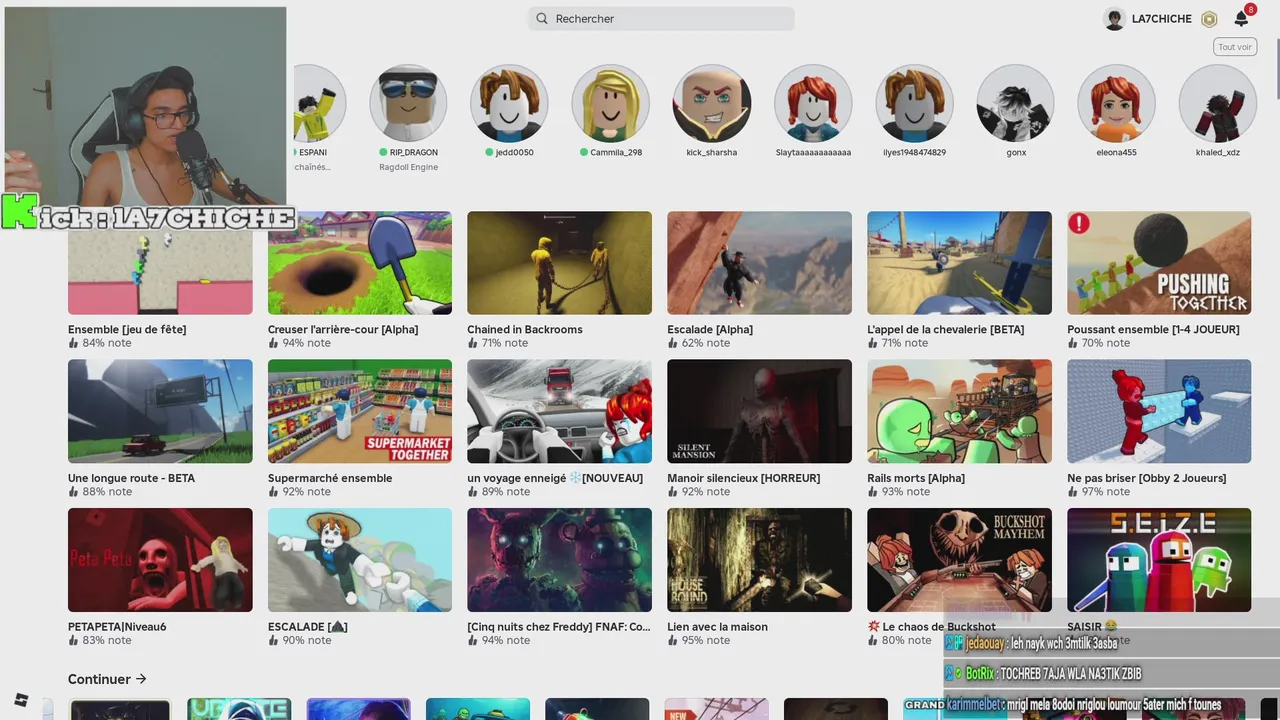Open RIP_DRAGON friend avatar
The image size is (1280, 720).
(x=408, y=103)
